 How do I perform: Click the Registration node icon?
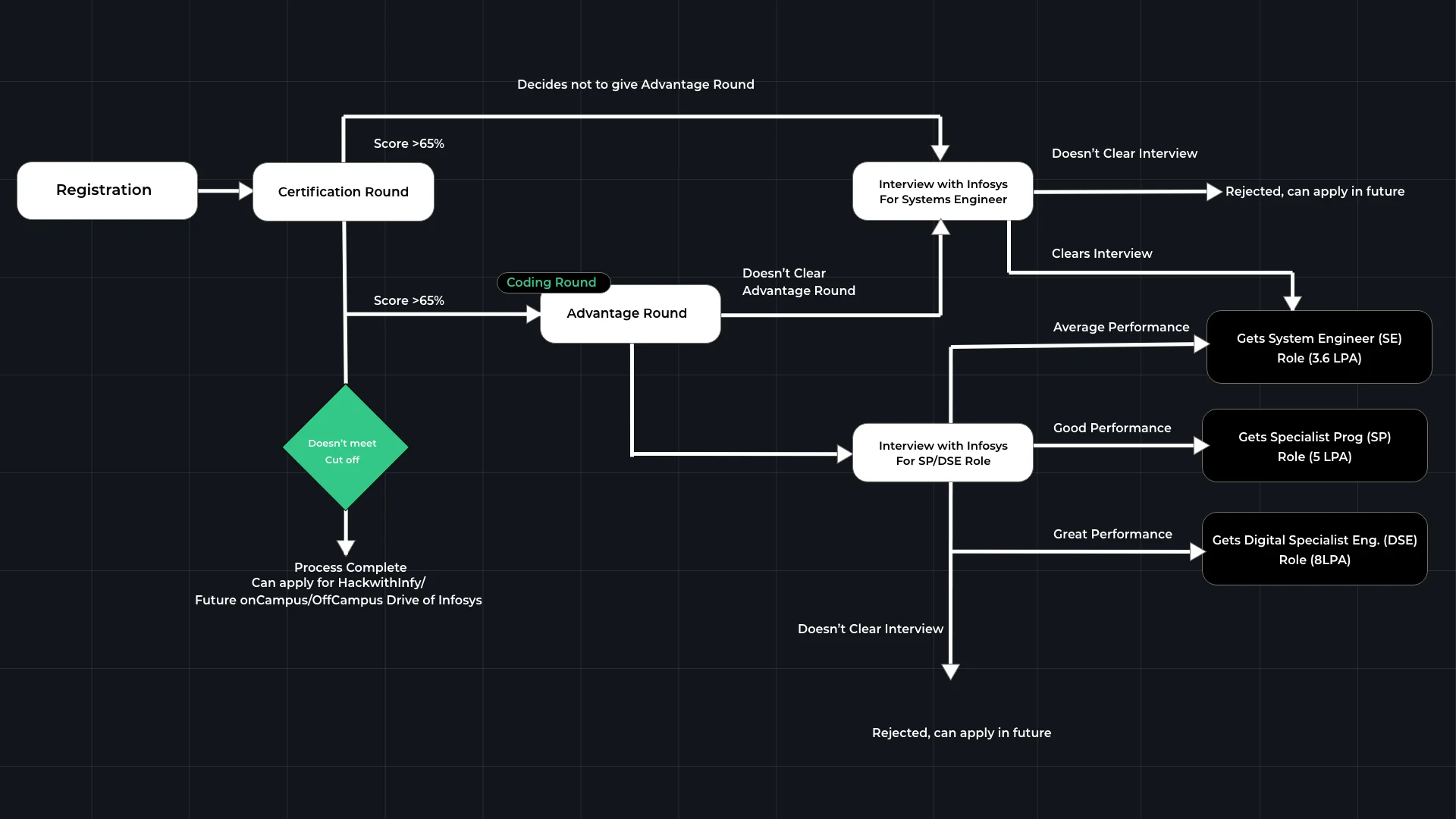click(x=104, y=189)
